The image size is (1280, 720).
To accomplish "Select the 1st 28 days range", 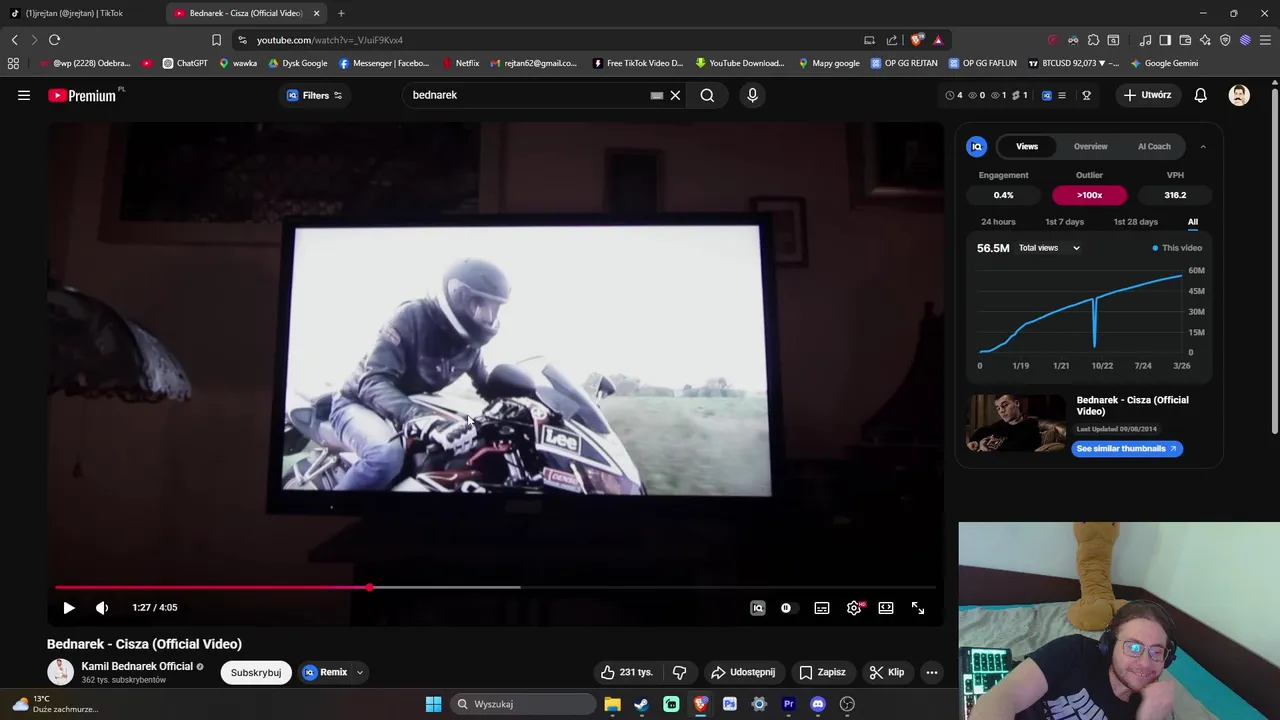I will click(x=1135, y=222).
